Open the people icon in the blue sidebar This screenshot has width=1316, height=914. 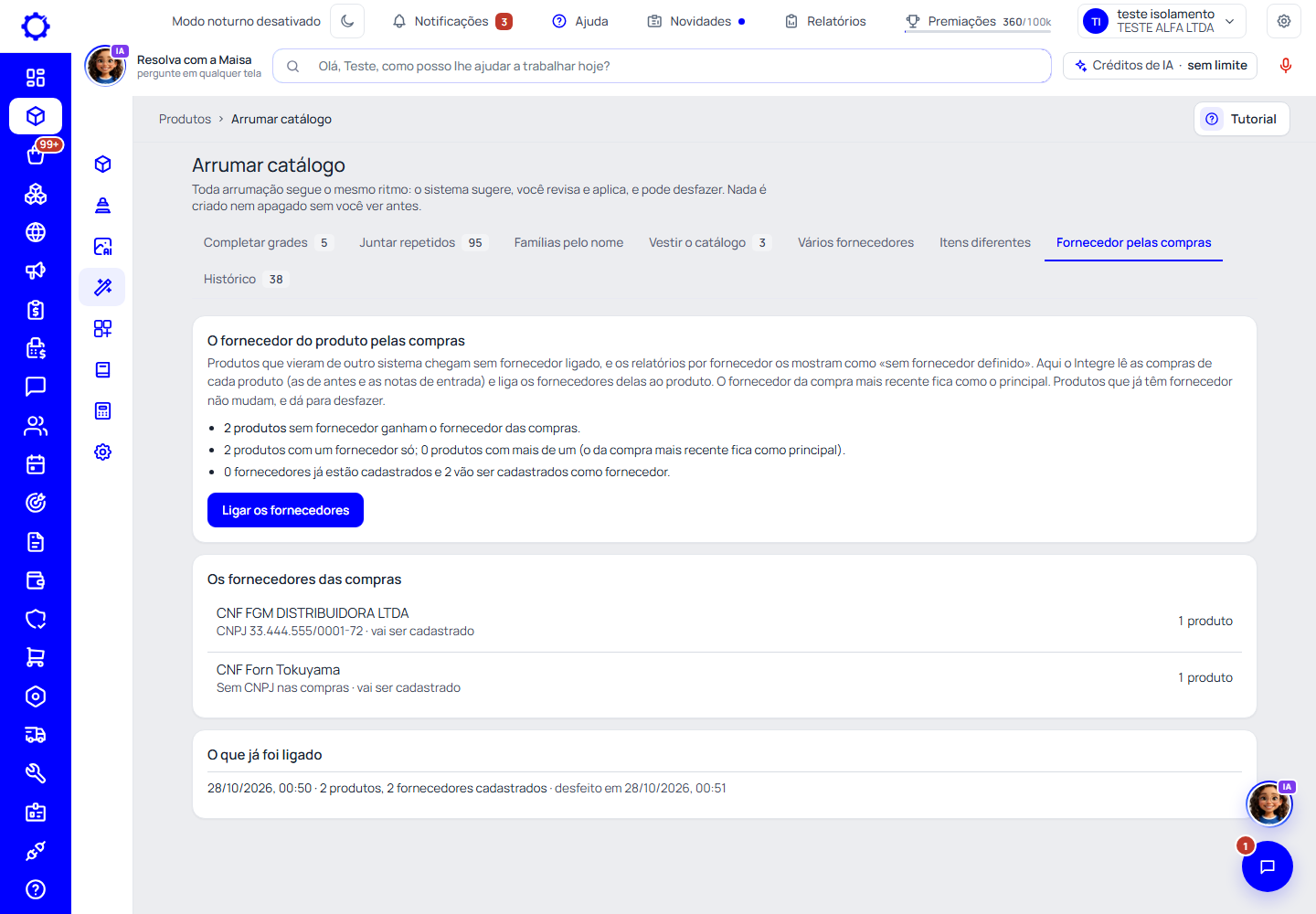click(36, 426)
